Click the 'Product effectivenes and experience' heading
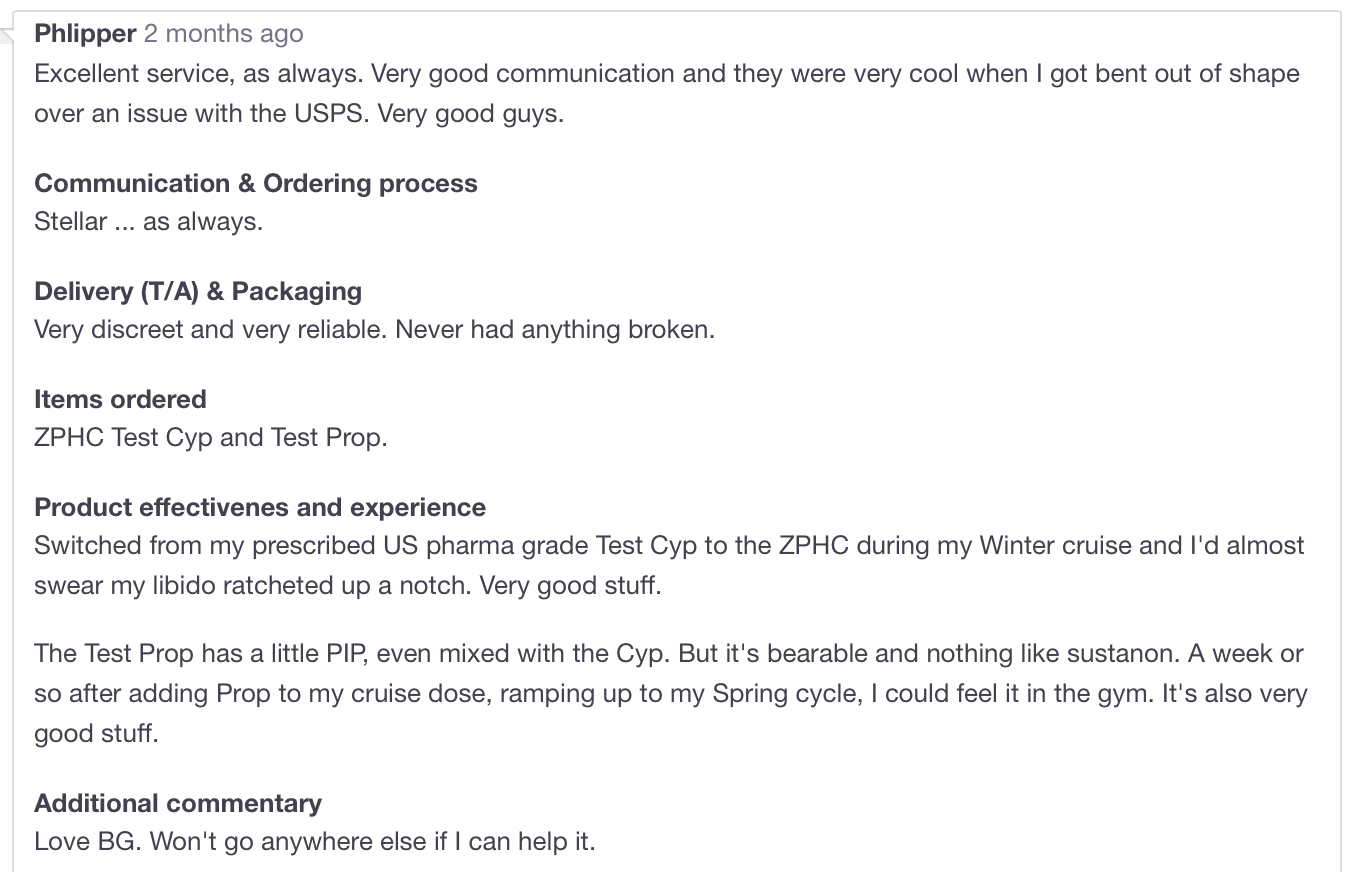This screenshot has height=872, width=1358. click(260, 507)
